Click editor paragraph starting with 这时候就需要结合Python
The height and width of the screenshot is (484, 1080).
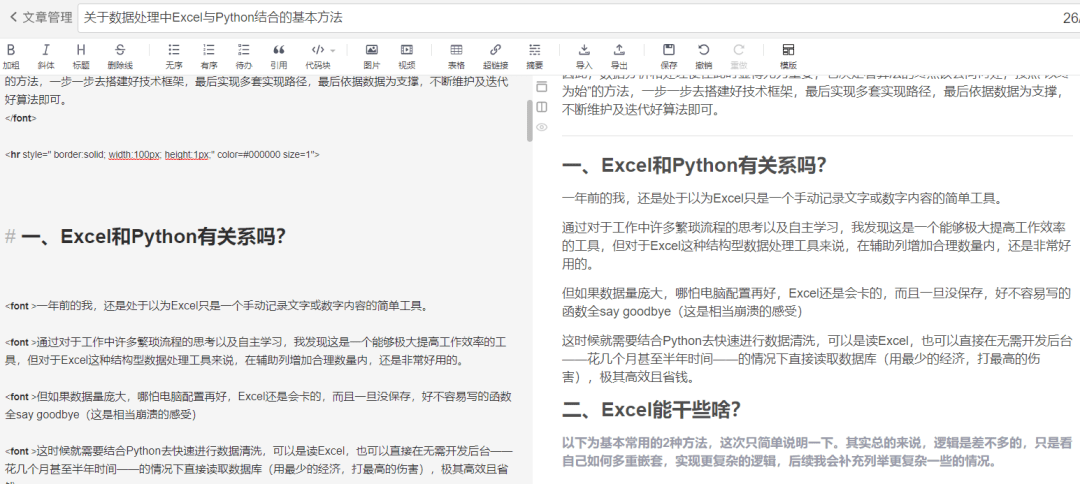pos(258,465)
